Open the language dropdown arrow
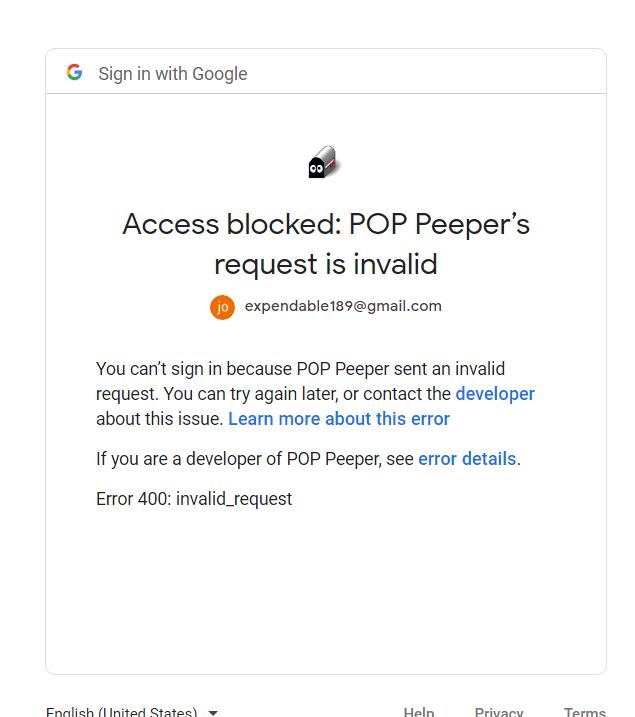Image resolution: width=635 pixels, height=717 pixels. click(213, 712)
